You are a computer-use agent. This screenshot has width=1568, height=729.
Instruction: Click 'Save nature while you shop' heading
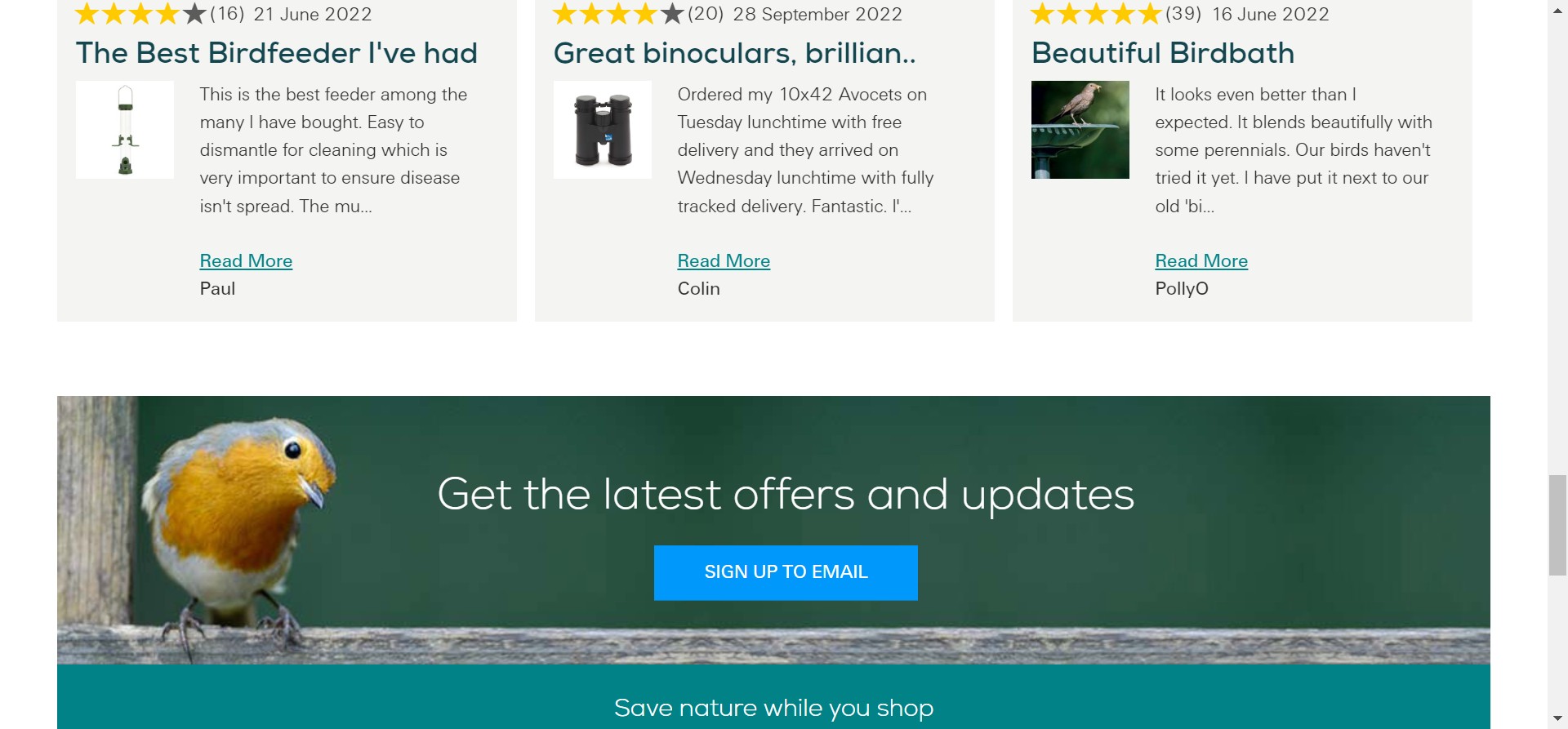(773, 708)
